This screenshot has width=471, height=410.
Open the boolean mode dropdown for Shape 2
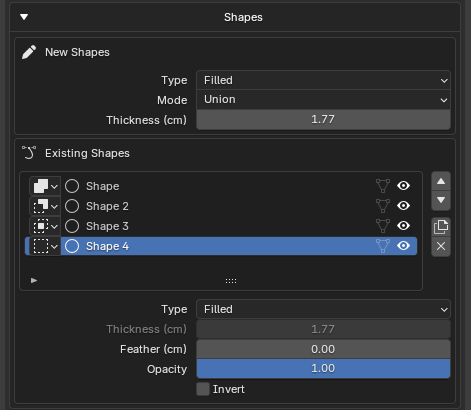click(x=45, y=206)
